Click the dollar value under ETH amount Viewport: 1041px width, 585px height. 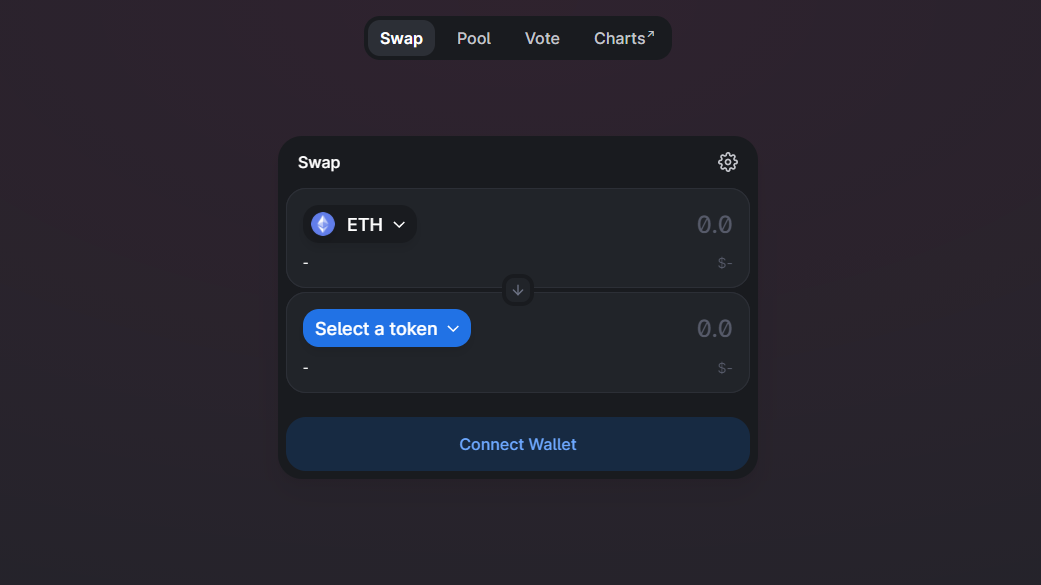click(725, 263)
